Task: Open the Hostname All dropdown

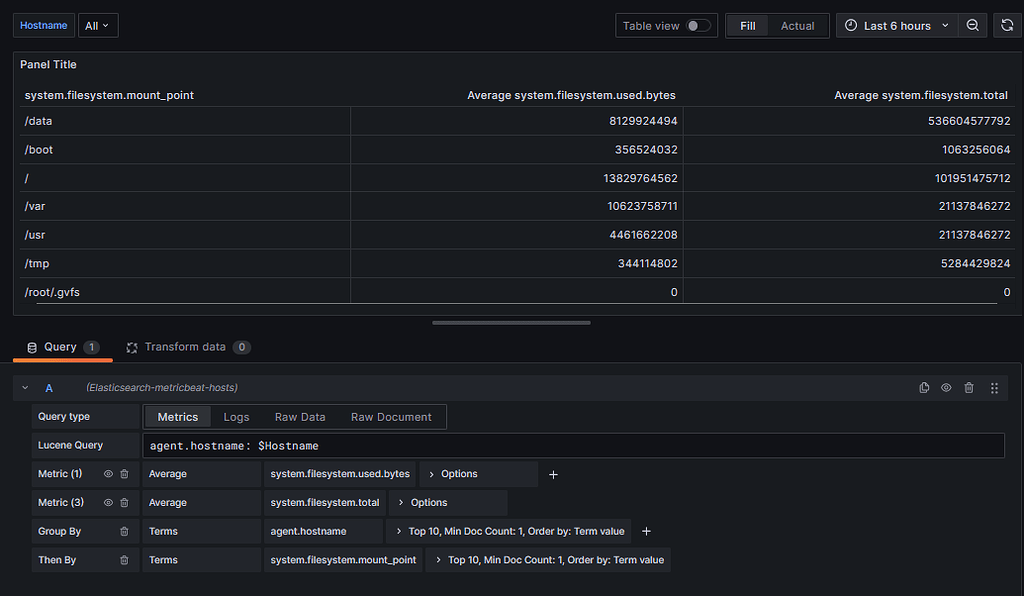Action: click(x=95, y=25)
